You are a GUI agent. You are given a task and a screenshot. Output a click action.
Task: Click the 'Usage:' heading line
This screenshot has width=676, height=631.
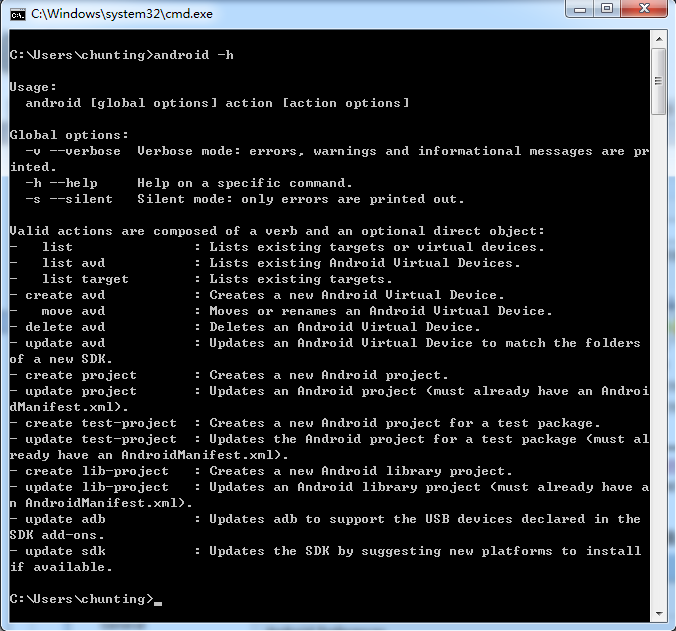(x=33, y=87)
